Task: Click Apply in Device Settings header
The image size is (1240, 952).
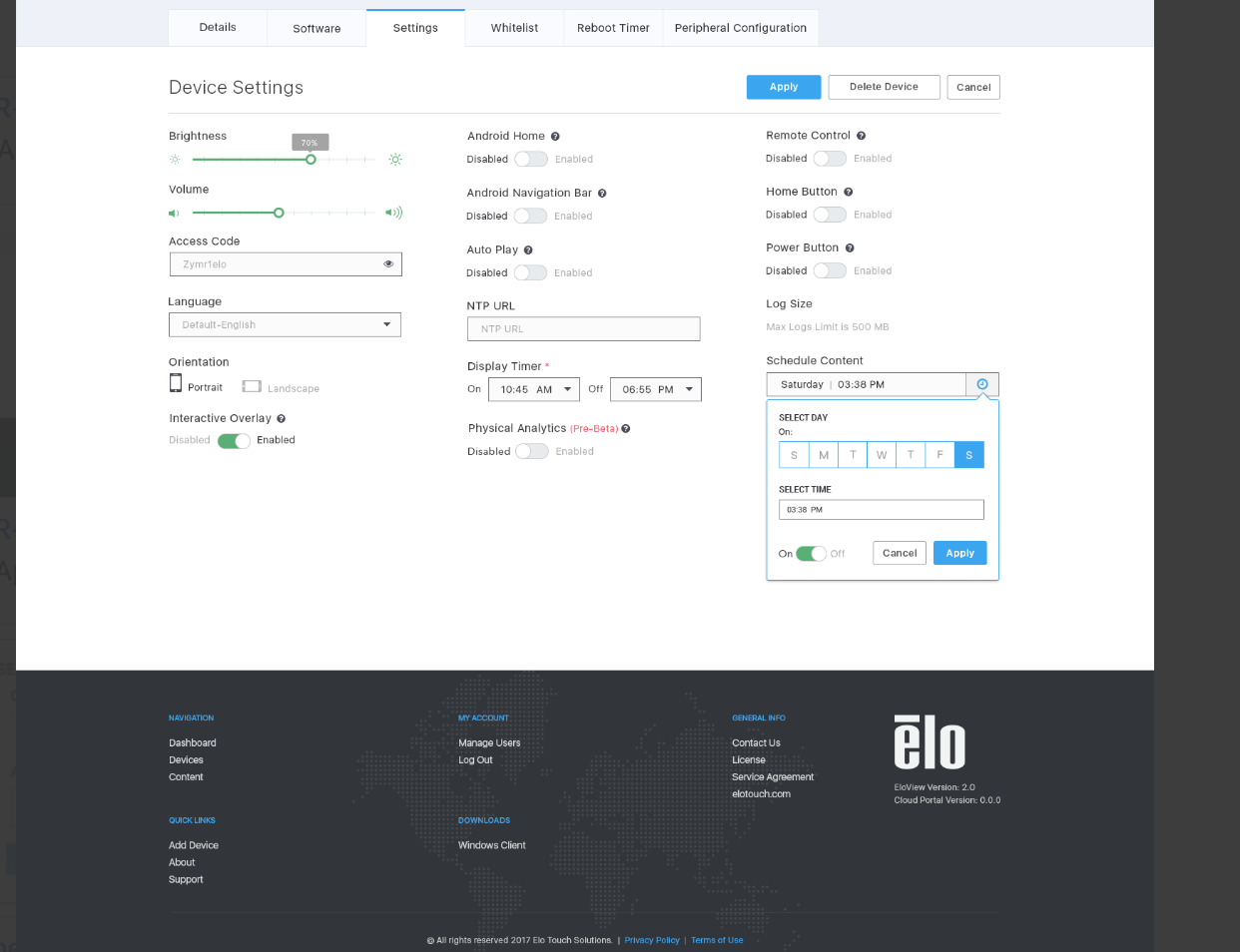Action: click(784, 87)
